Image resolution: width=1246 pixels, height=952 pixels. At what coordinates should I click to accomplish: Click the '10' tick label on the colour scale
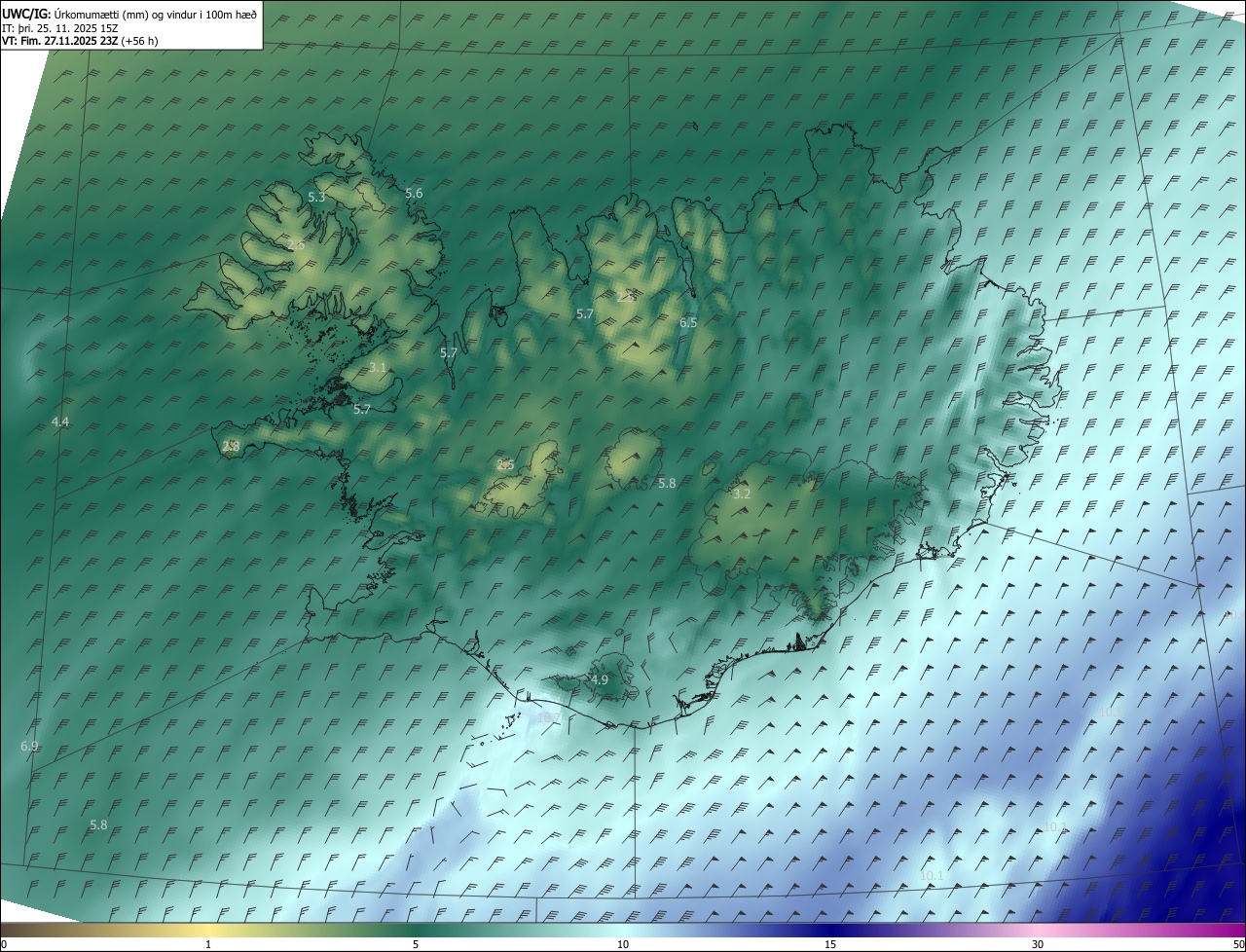pos(623,944)
